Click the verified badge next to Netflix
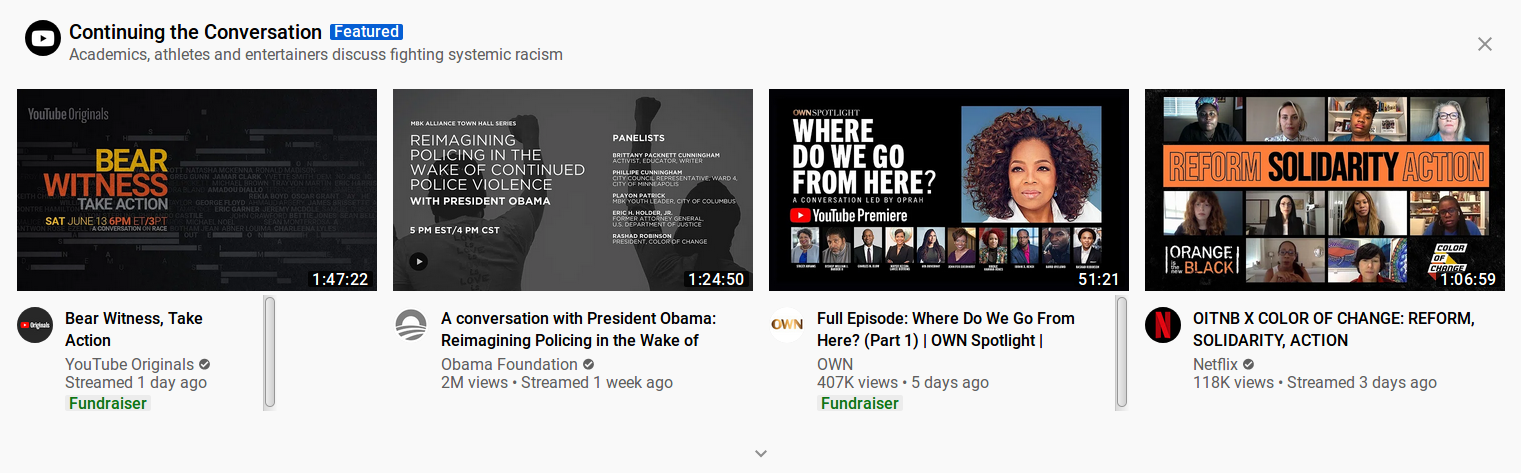The width and height of the screenshot is (1521, 473). tap(1249, 365)
